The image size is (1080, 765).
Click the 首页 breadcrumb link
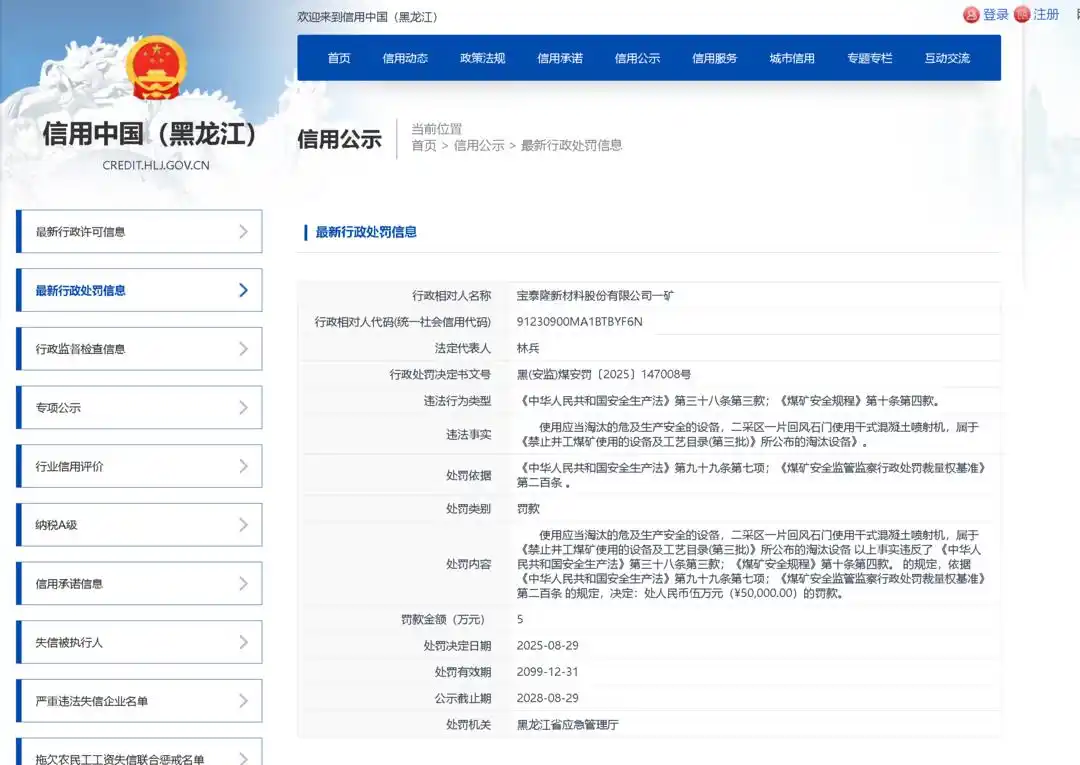pyautogui.click(x=423, y=145)
